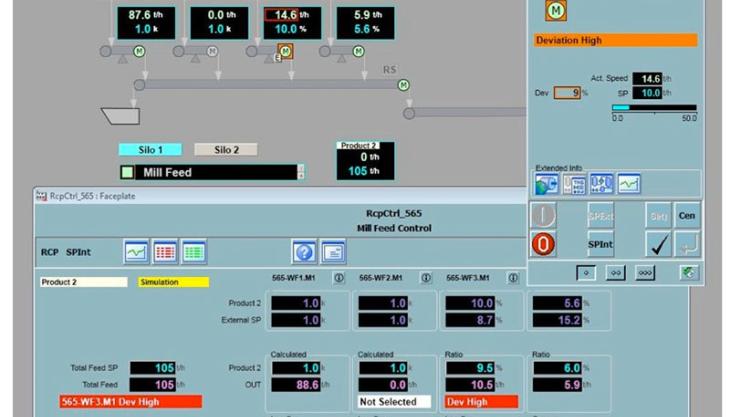Click the Product 2 display showing 0 t/h
The height and width of the screenshot is (417, 730).
pos(365,161)
